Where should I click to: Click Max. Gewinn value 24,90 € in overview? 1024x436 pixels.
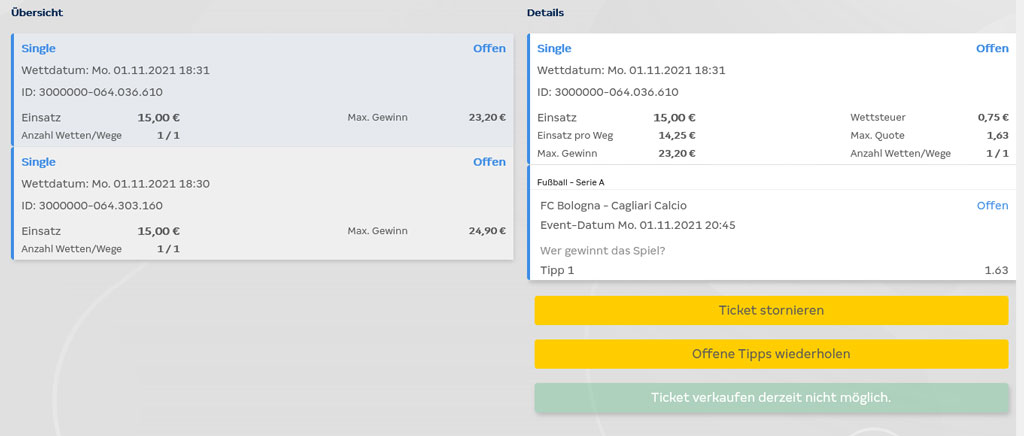pyautogui.click(x=487, y=231)
